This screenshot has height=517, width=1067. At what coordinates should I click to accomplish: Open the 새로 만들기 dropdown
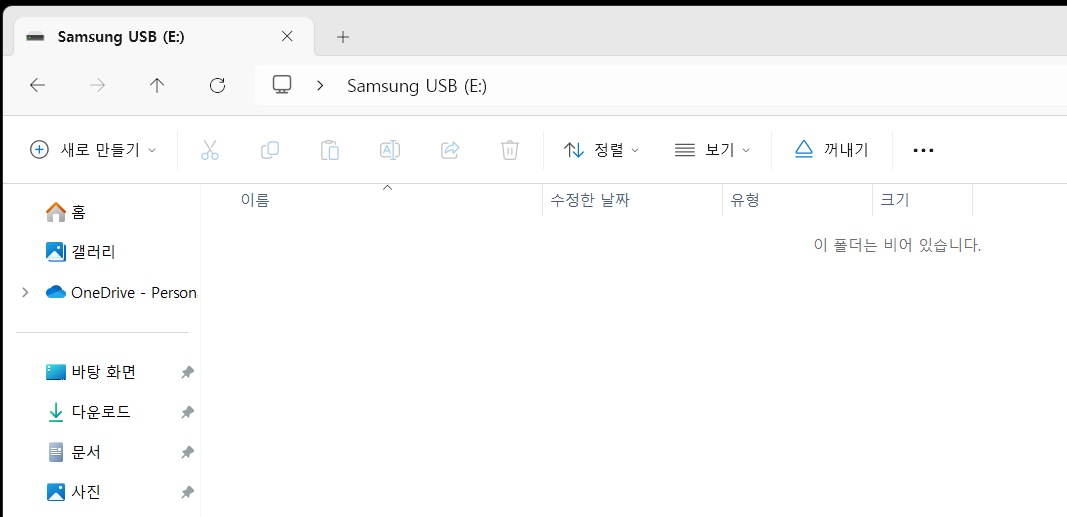coord(93,150)
